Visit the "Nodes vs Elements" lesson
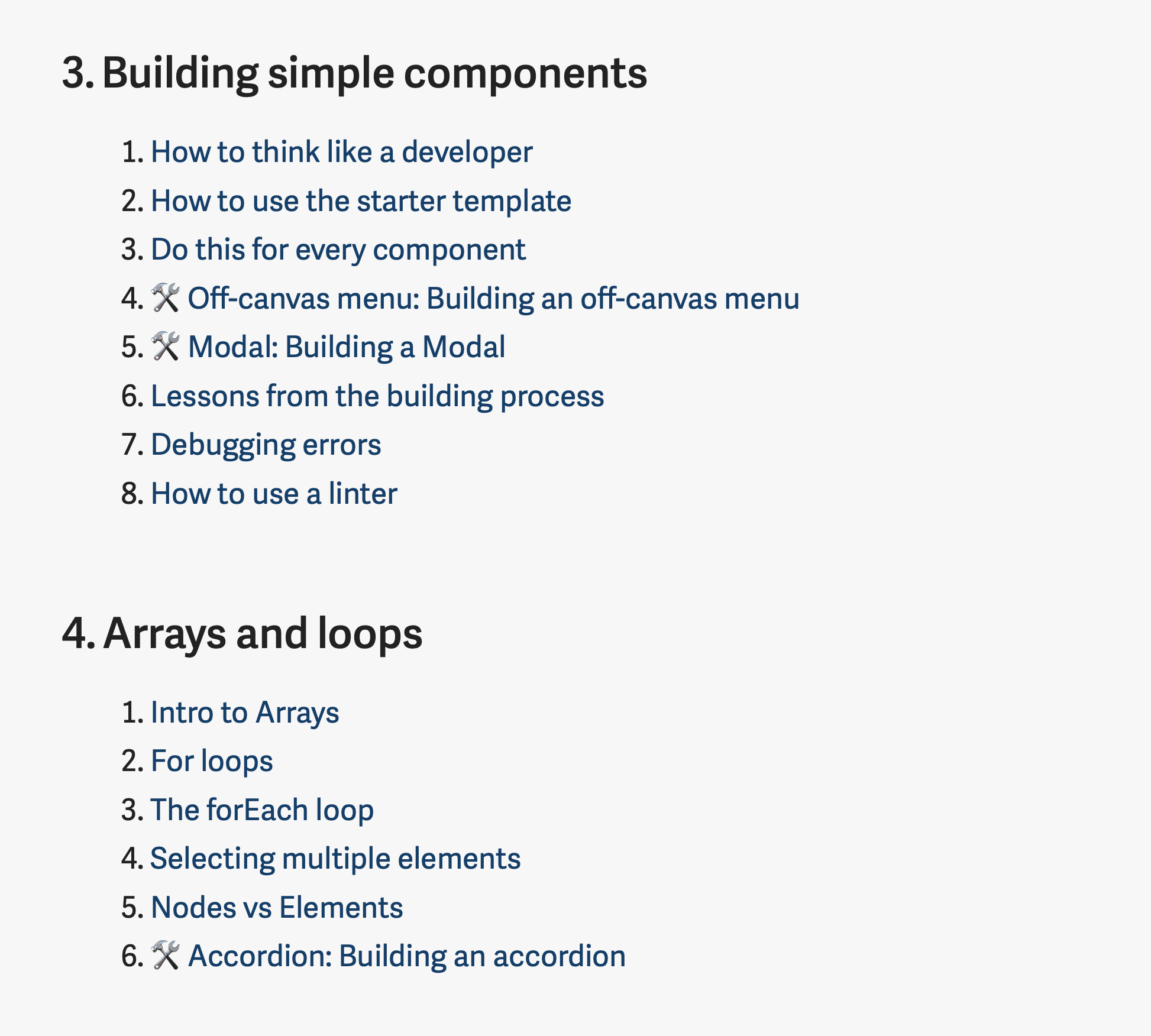This screenshot has width=1151, height=1036. (277, 908)
